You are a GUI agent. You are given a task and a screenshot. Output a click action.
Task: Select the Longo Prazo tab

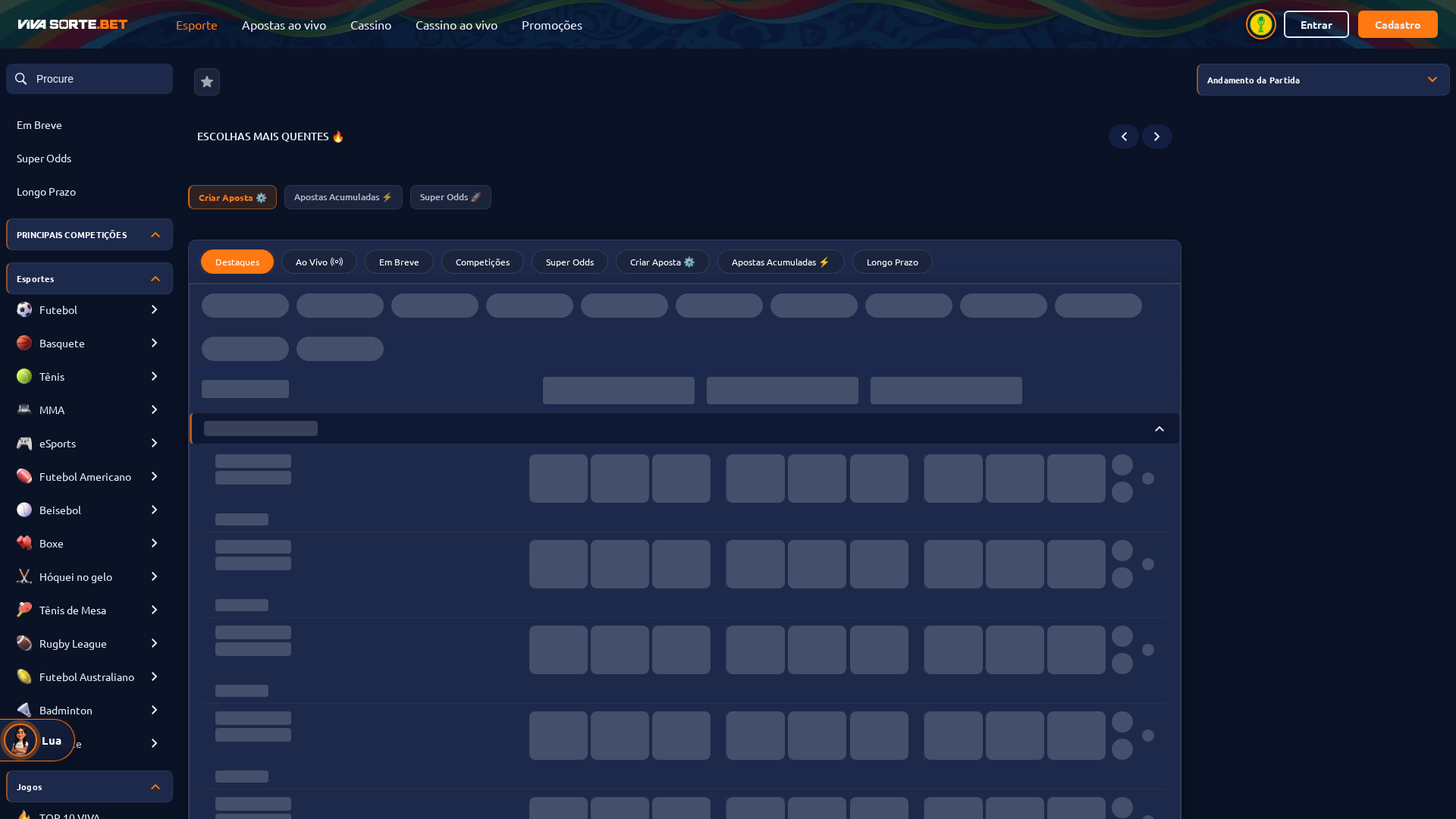893,262
